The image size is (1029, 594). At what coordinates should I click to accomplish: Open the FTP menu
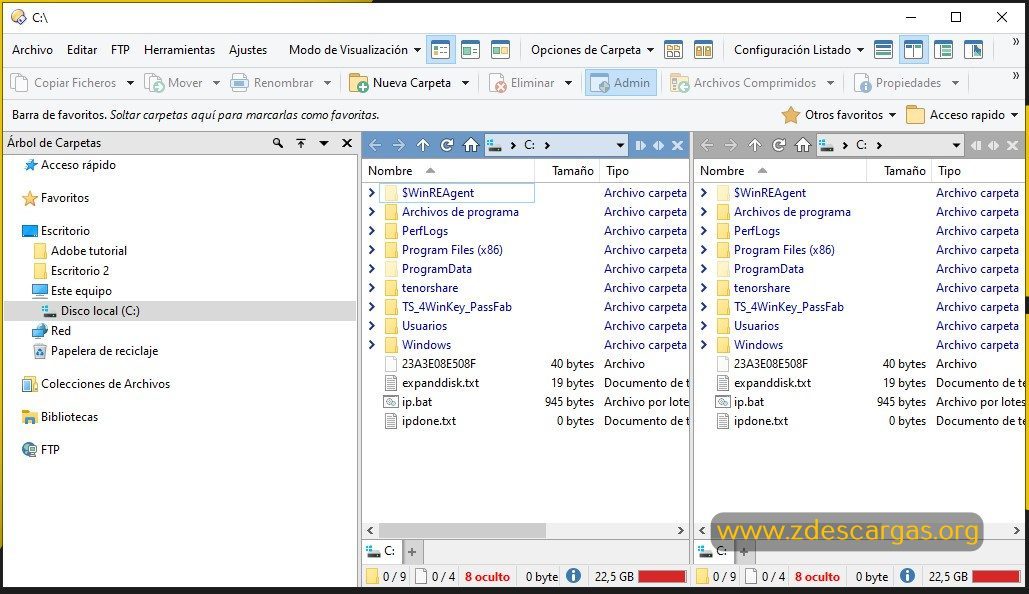coord(120,50)
